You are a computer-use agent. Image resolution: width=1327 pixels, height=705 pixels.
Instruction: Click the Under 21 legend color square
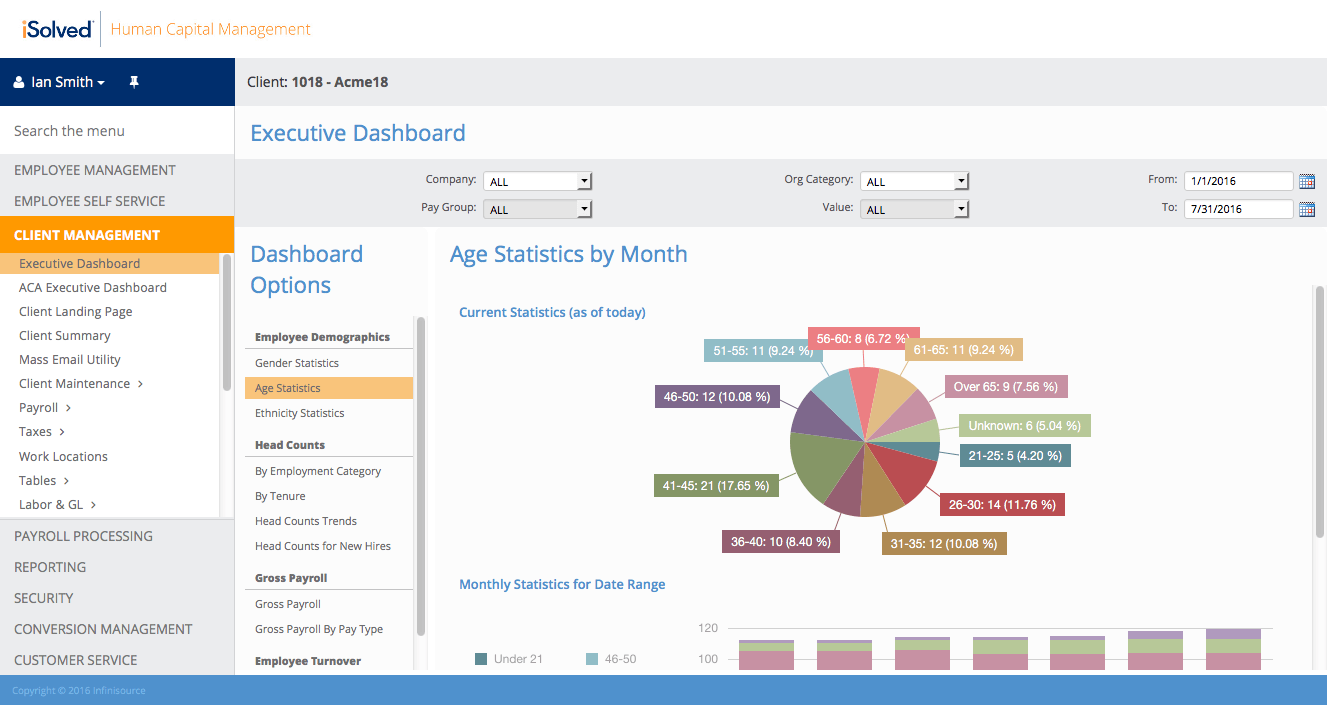tap(481, 659)
